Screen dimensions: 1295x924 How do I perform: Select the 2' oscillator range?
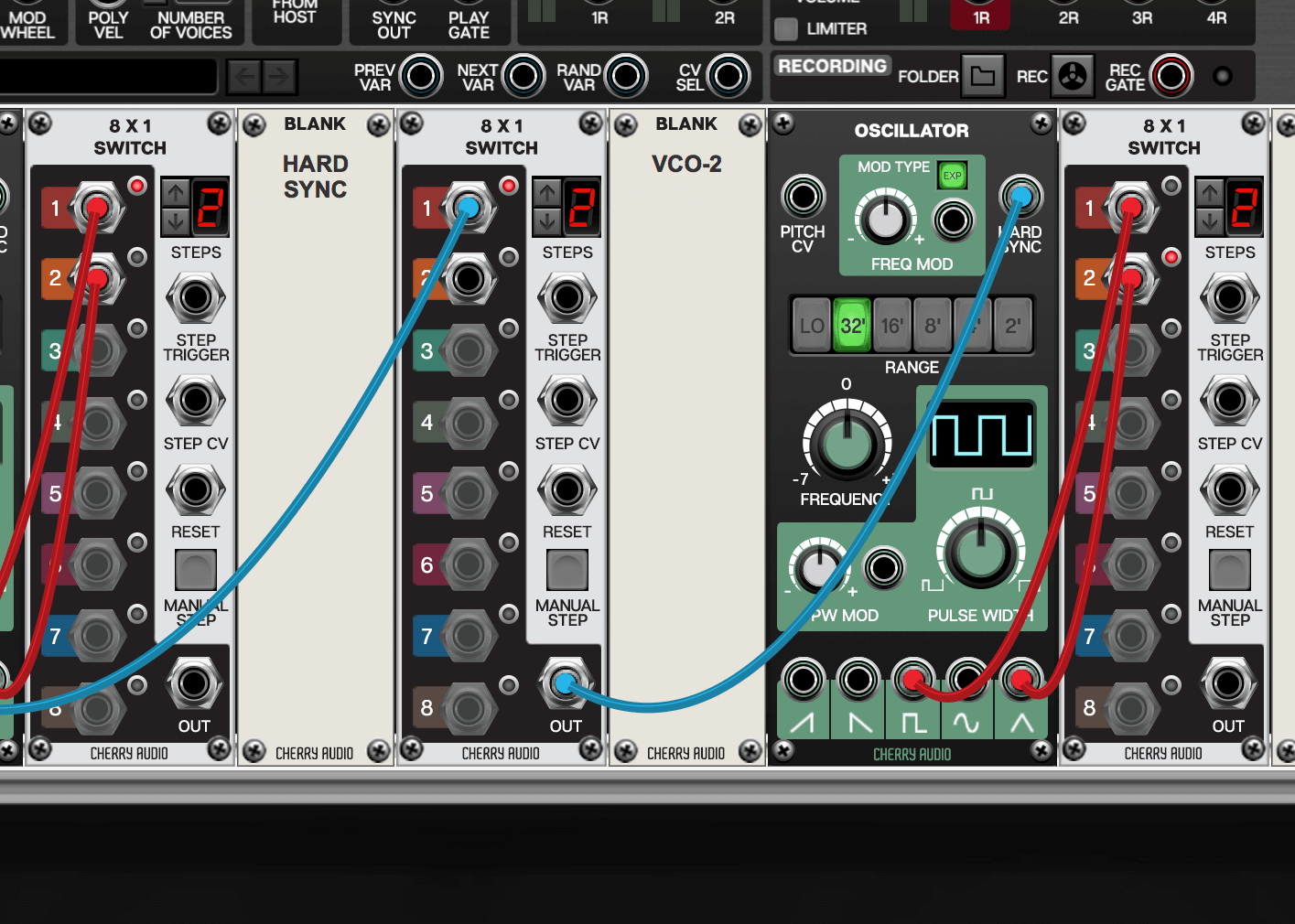coord(1012,326)
